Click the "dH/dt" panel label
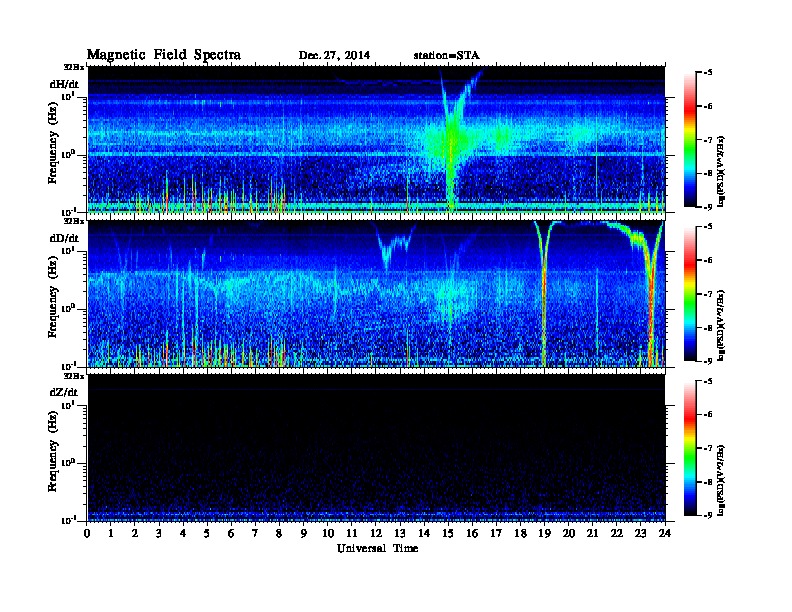Viewport: 792px width, 612px height. 64,84
